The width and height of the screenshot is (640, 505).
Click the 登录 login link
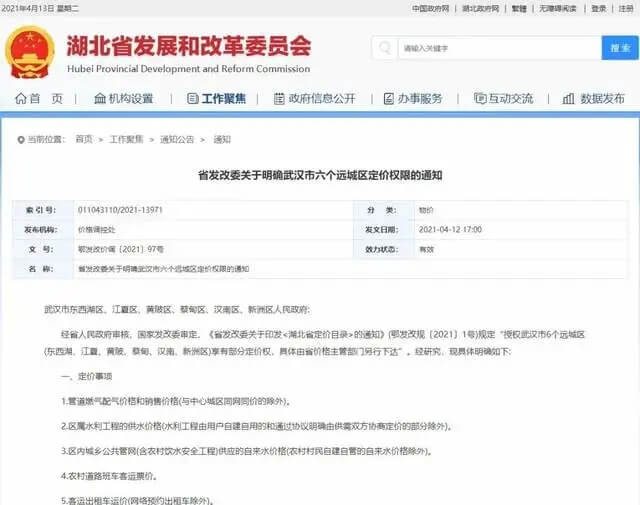click(x=598, y=8)
